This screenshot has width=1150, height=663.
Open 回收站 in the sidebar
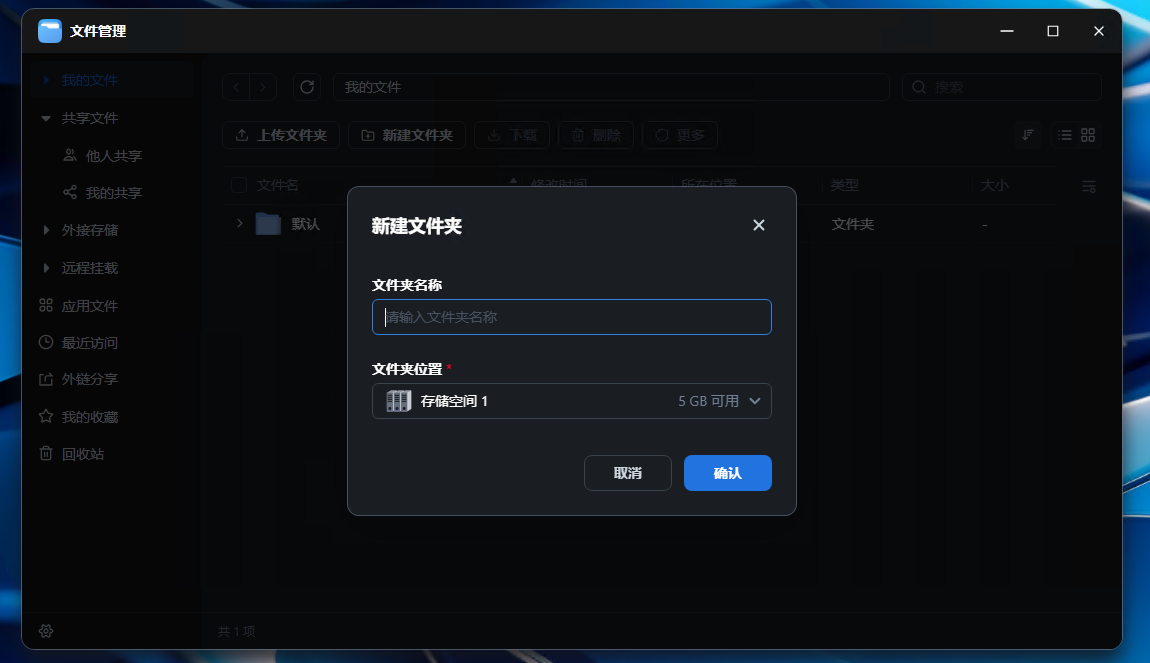tap(82, 454)
